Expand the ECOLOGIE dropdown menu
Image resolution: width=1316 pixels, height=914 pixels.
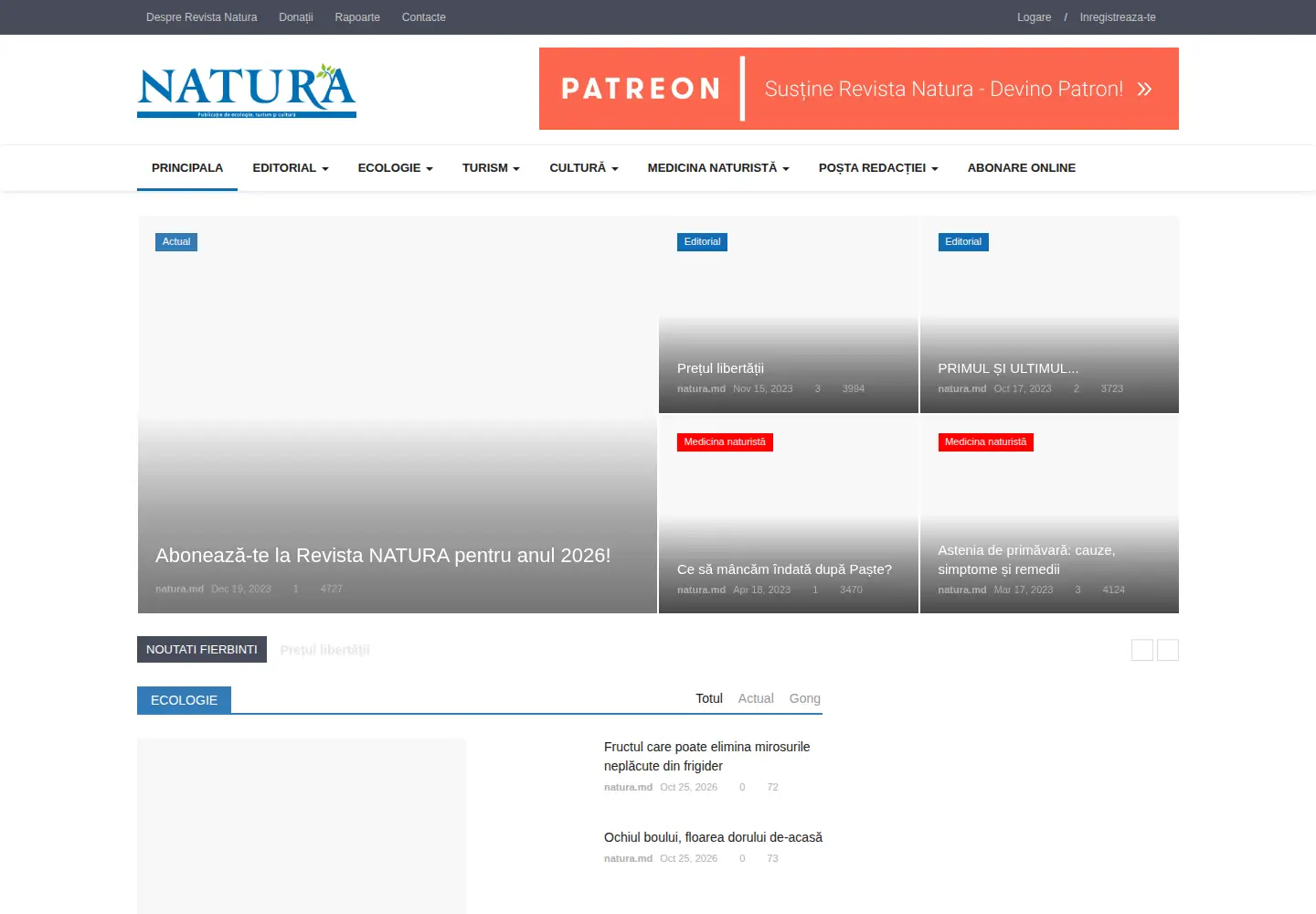click(396, 168)
